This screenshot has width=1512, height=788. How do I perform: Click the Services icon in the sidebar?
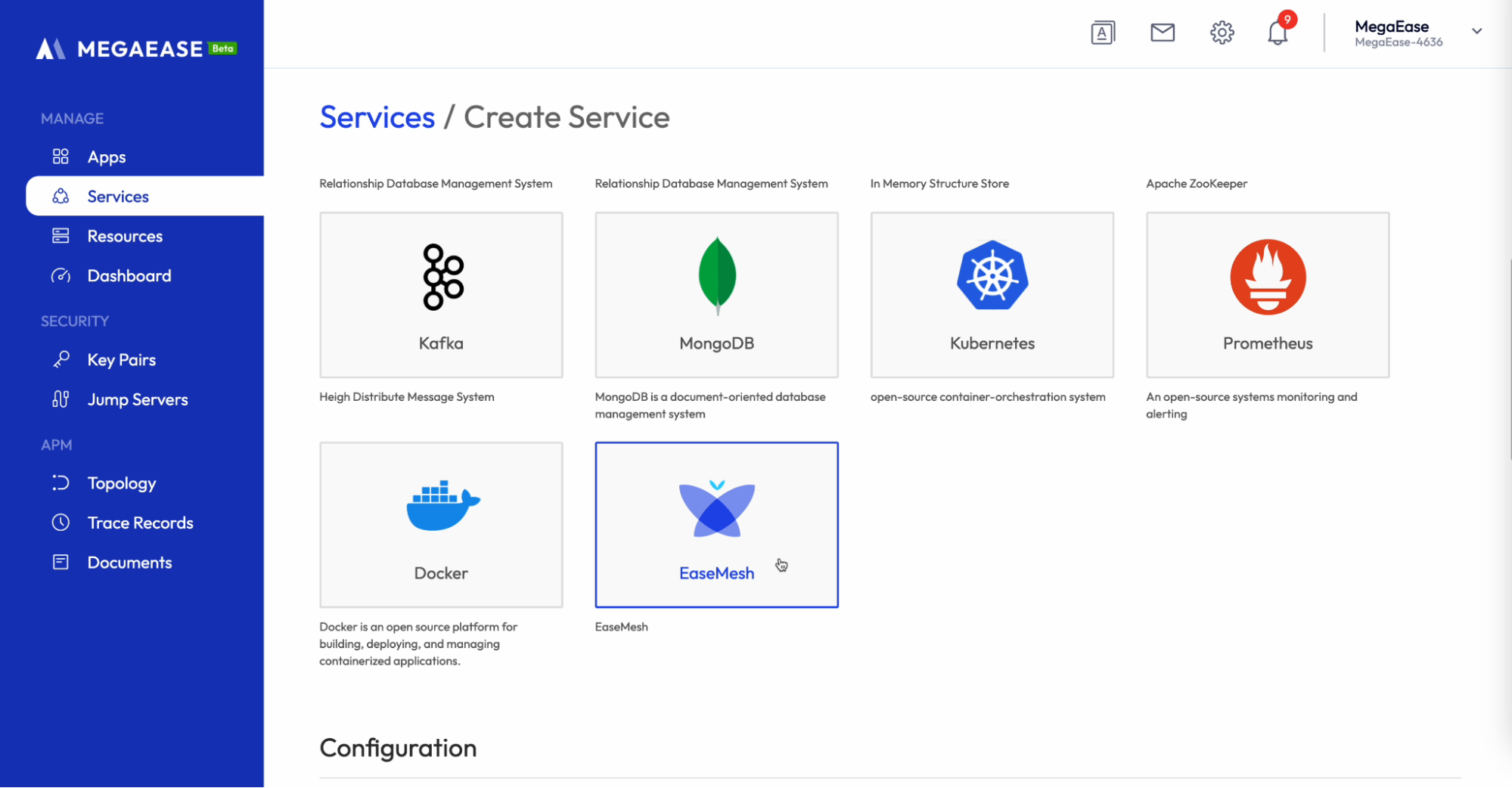pyautogui.click(x=61, y=197)
